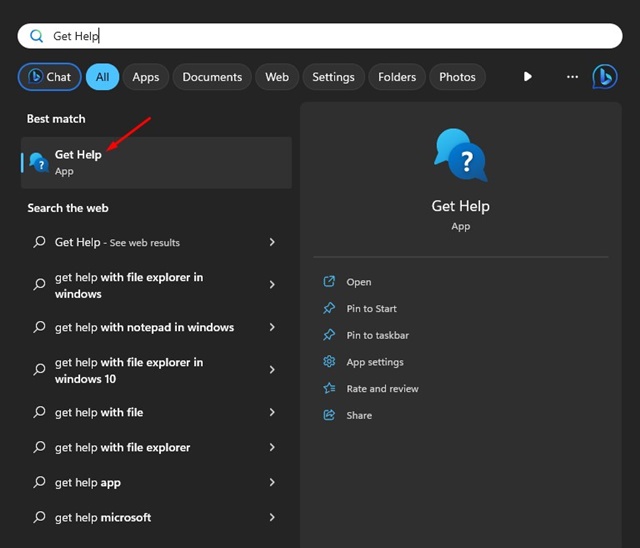Click in the search box containing 'Get Help'

coord(320,36)
